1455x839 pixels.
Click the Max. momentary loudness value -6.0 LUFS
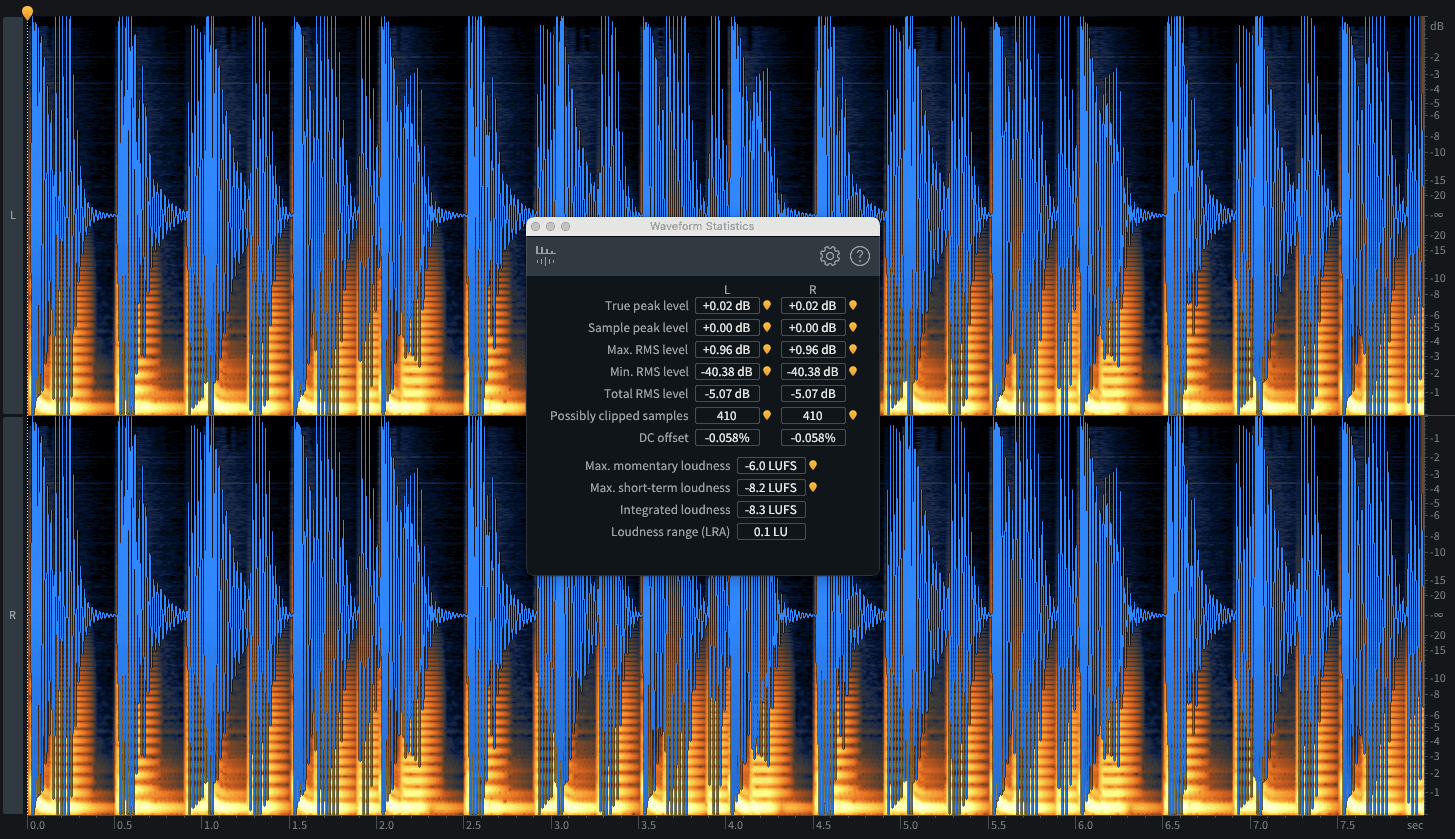[771, 466]
